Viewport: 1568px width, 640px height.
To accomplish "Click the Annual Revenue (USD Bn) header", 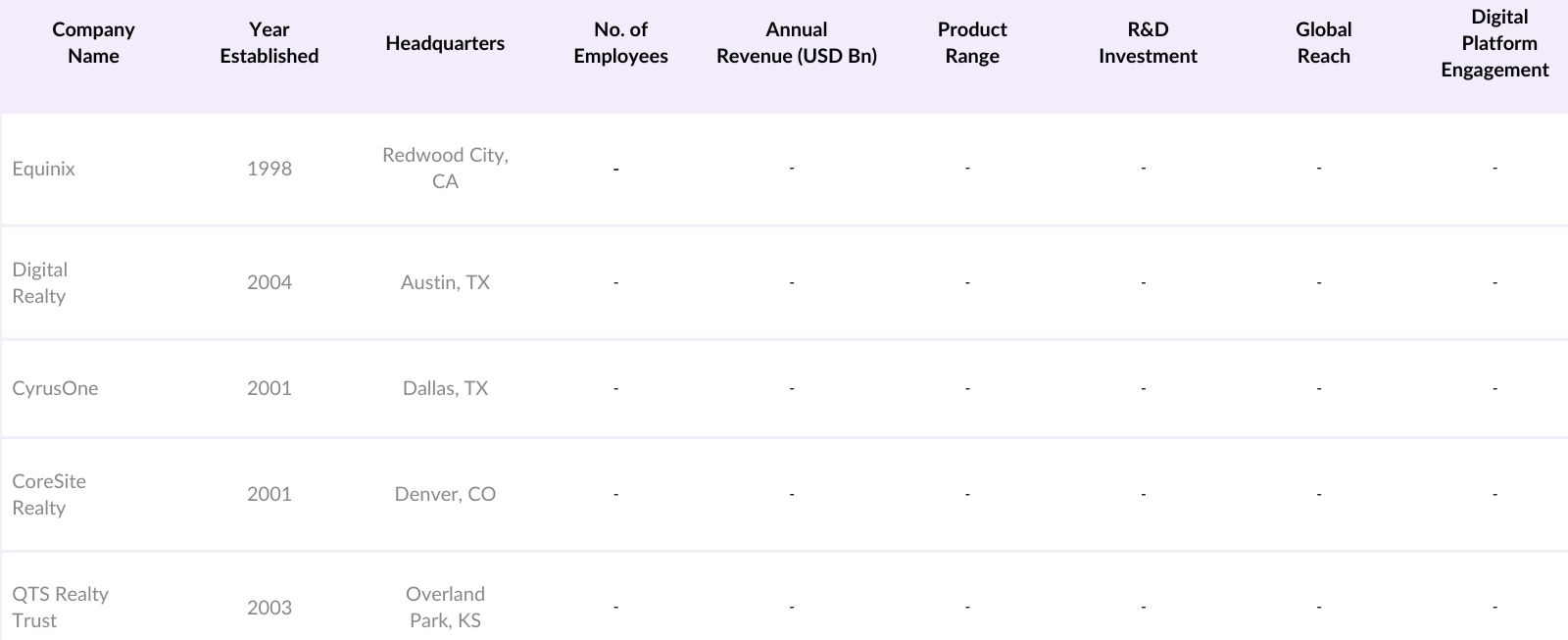I will (796, 43).
